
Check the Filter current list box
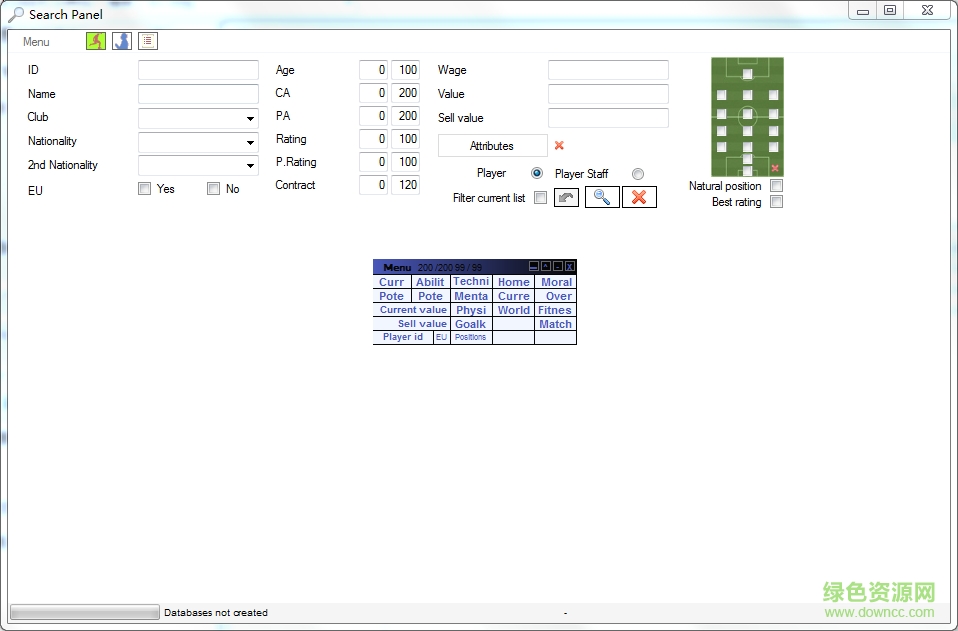pos(540,198)
